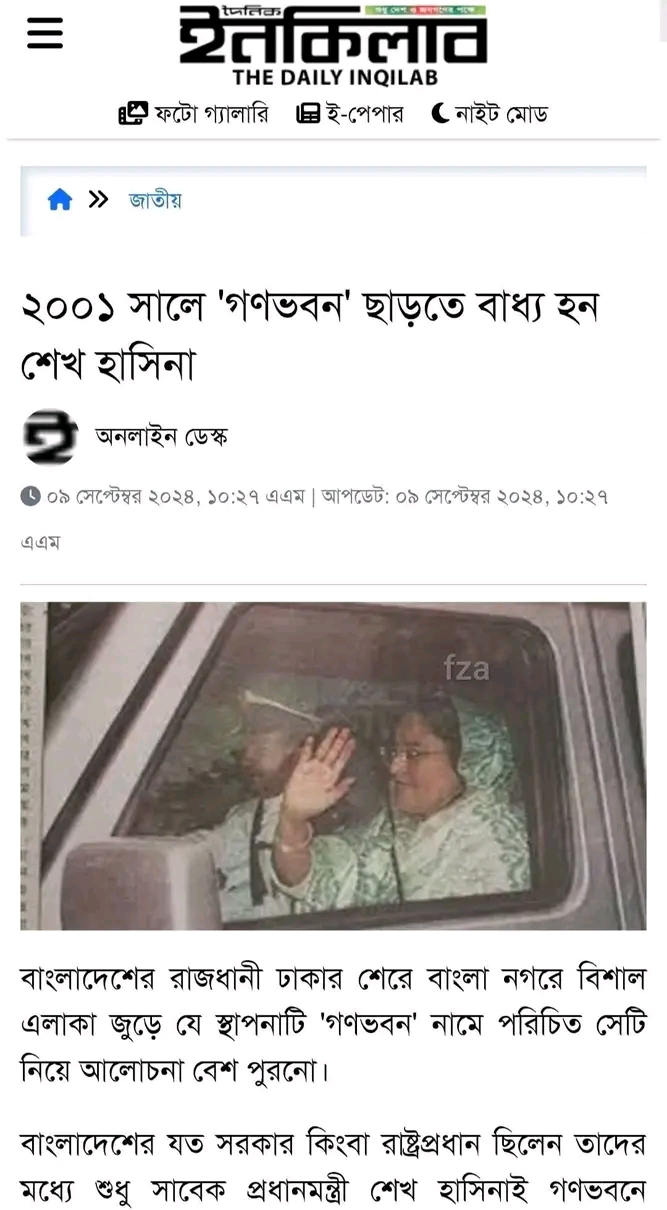Click the photo gallery camera icon

(133, 114)
